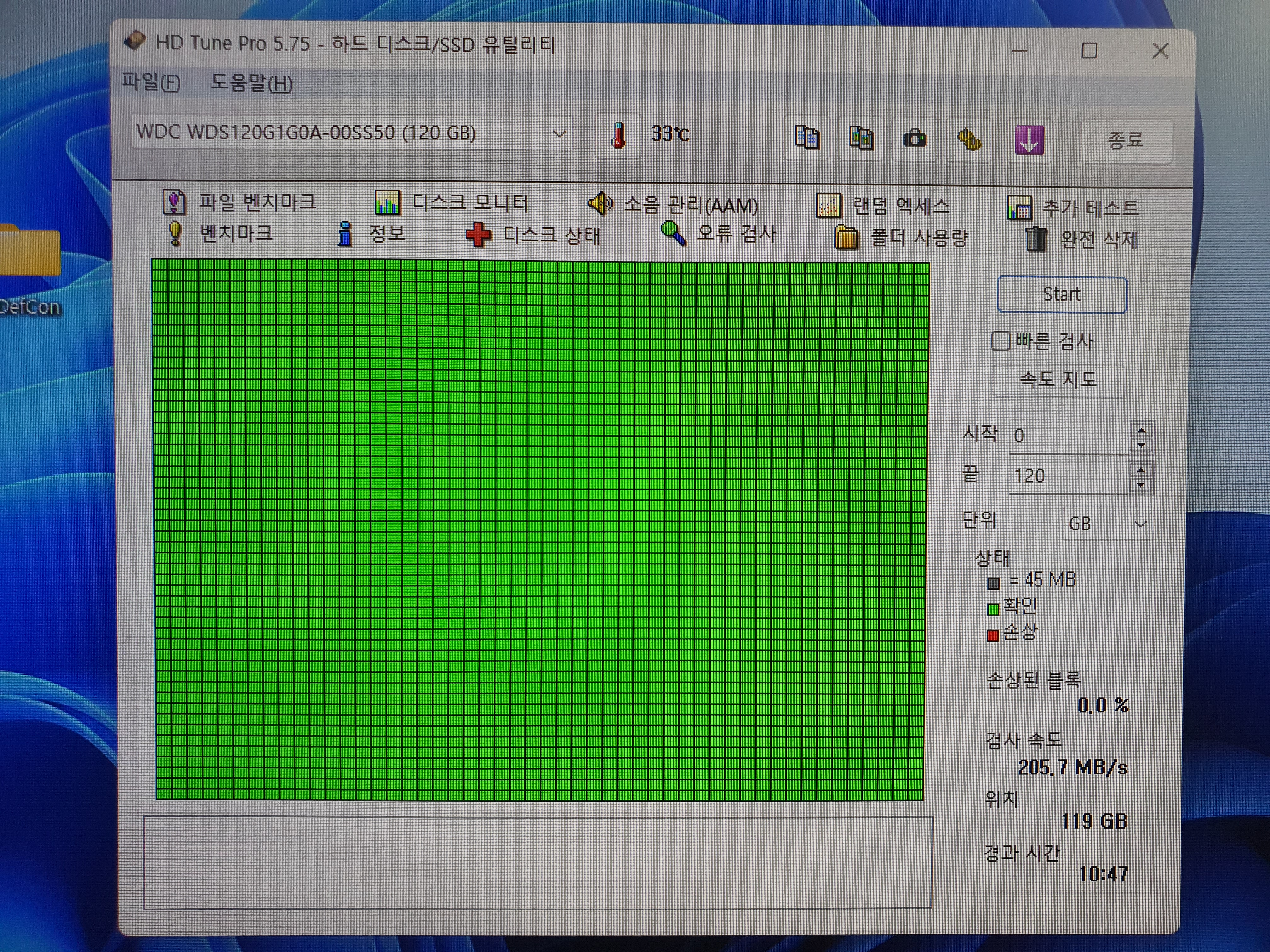Image resolution: width=1270 pixels, height=952 pixels.
Task: Switch to the 완전 삭제 tab
Action: point(1082,239)
